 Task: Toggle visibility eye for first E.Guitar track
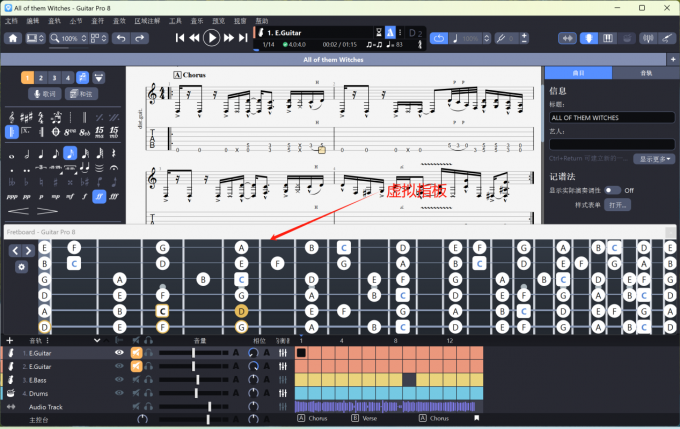(x=120, y=353)
